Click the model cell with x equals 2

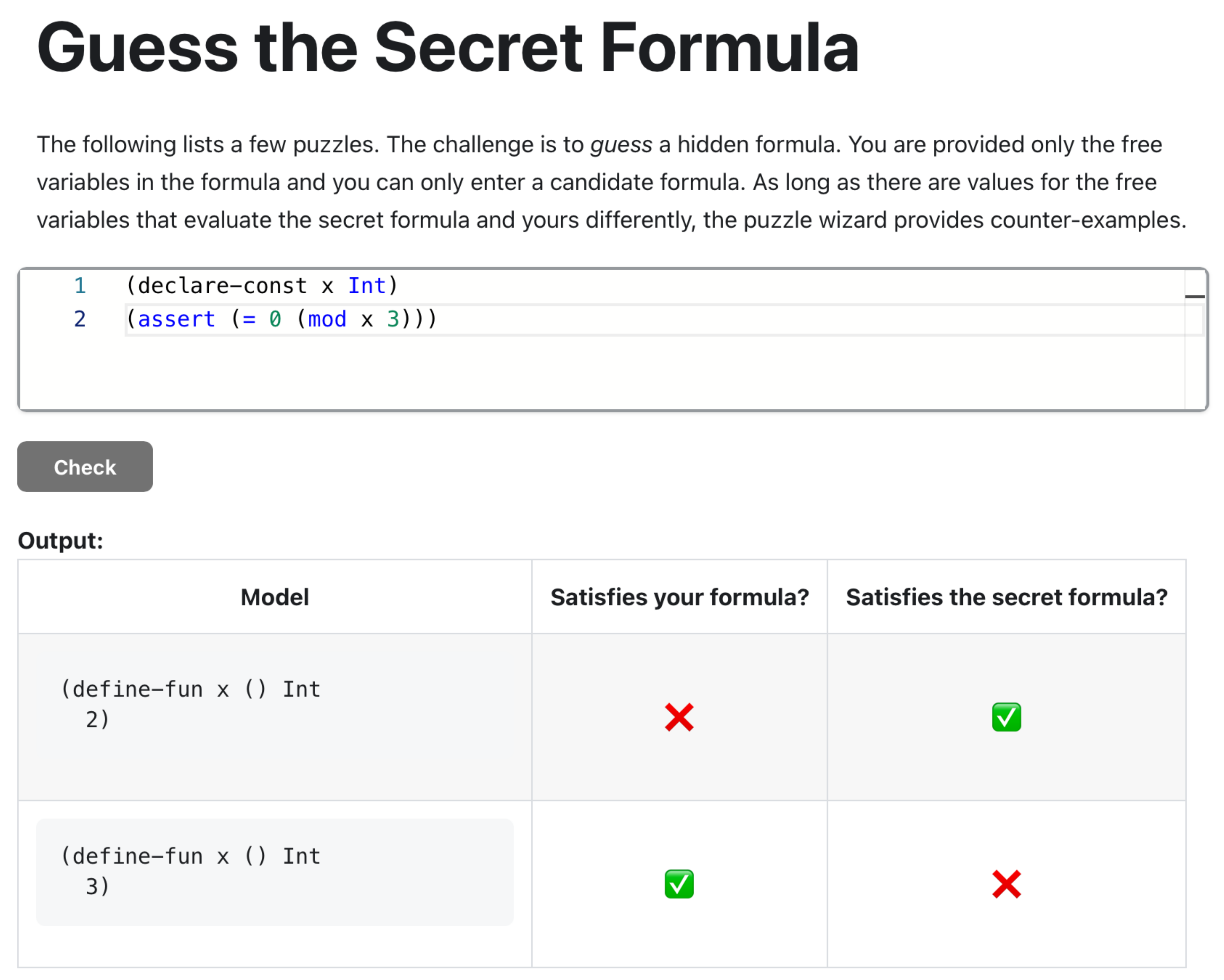tap(275, 705)
